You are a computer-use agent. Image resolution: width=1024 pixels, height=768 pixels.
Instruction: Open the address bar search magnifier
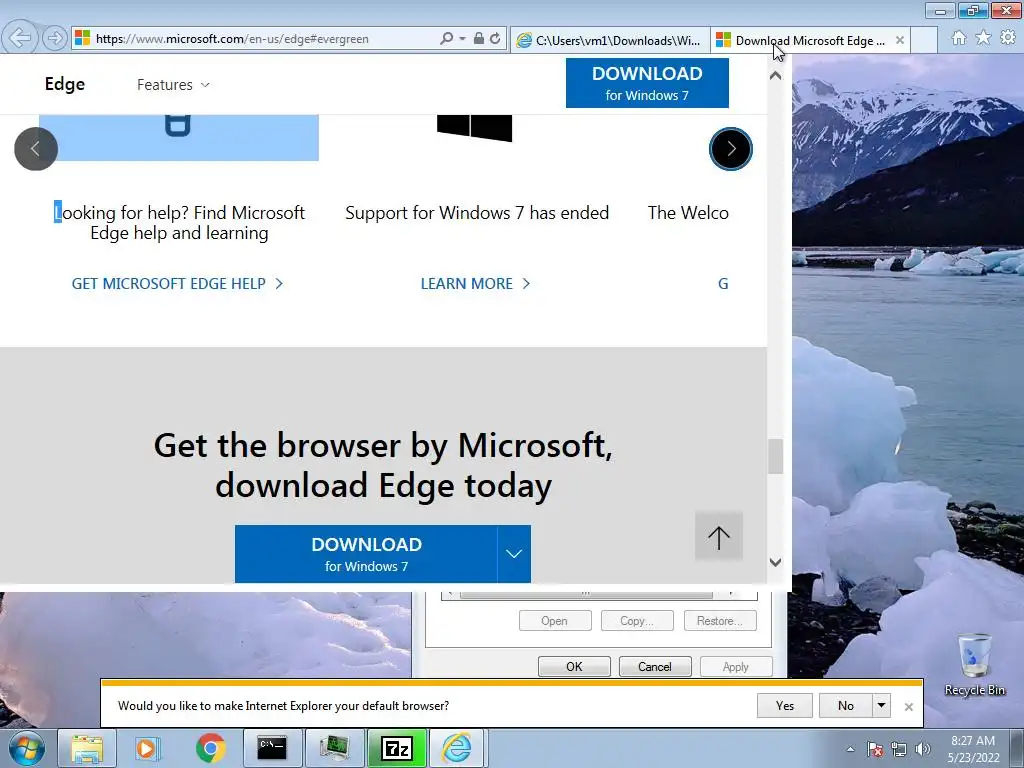[x=447, y=39]
